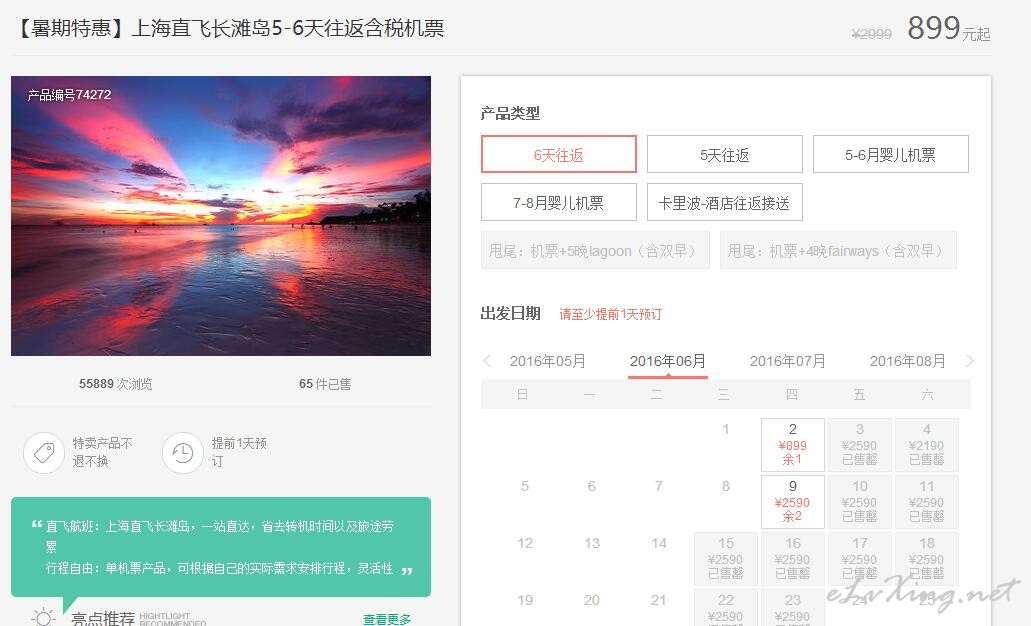The width and height of the screenshot is (1031, 626).
Task: Switch to 2016年07月 month tab
Action: [788, 361]
